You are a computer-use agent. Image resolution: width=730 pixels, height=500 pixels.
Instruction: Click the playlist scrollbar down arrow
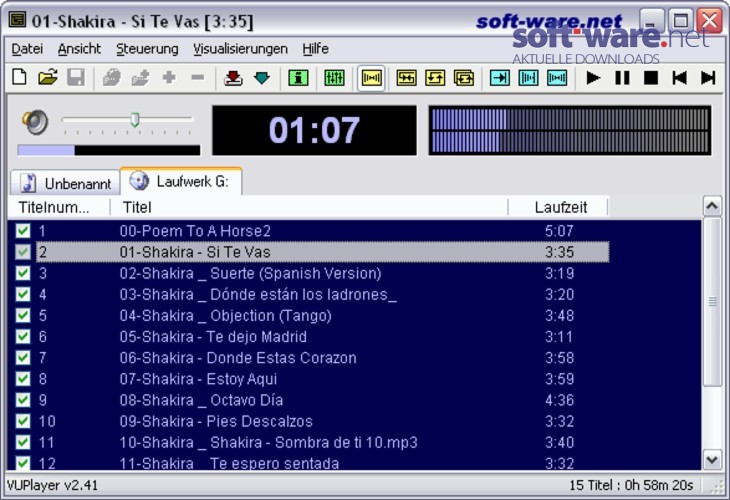pyautogui.click(x=712, y=460)
